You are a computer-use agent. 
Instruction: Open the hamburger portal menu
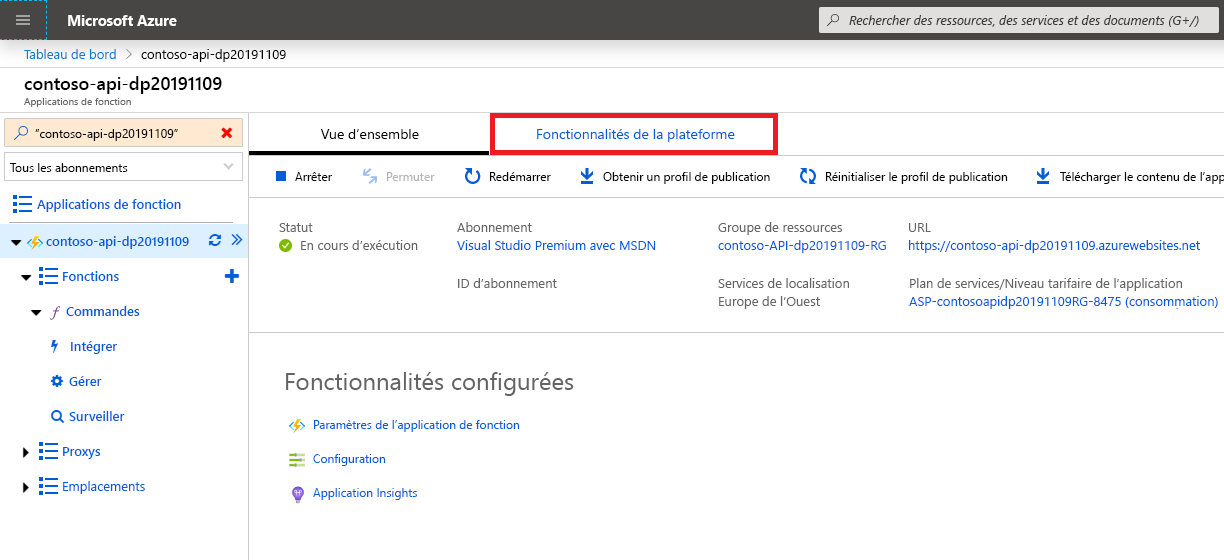(x=23, y=20)
